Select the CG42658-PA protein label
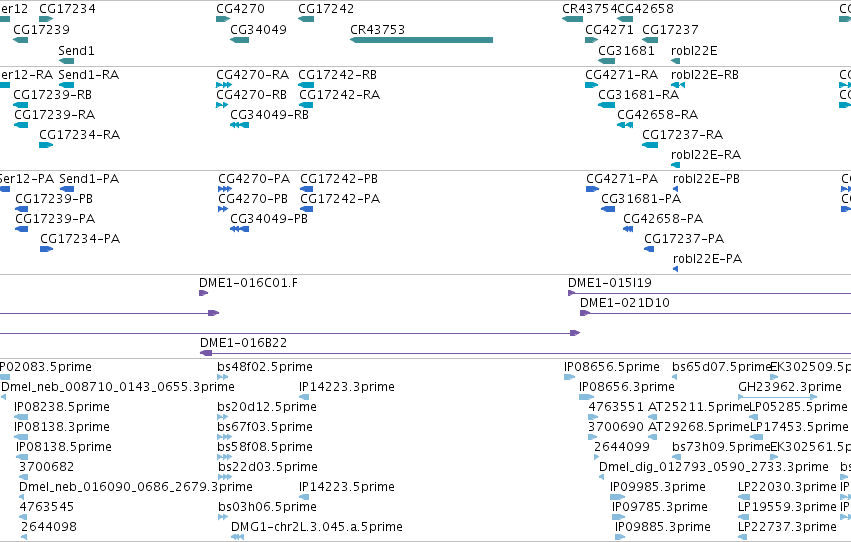 point(663,219)
